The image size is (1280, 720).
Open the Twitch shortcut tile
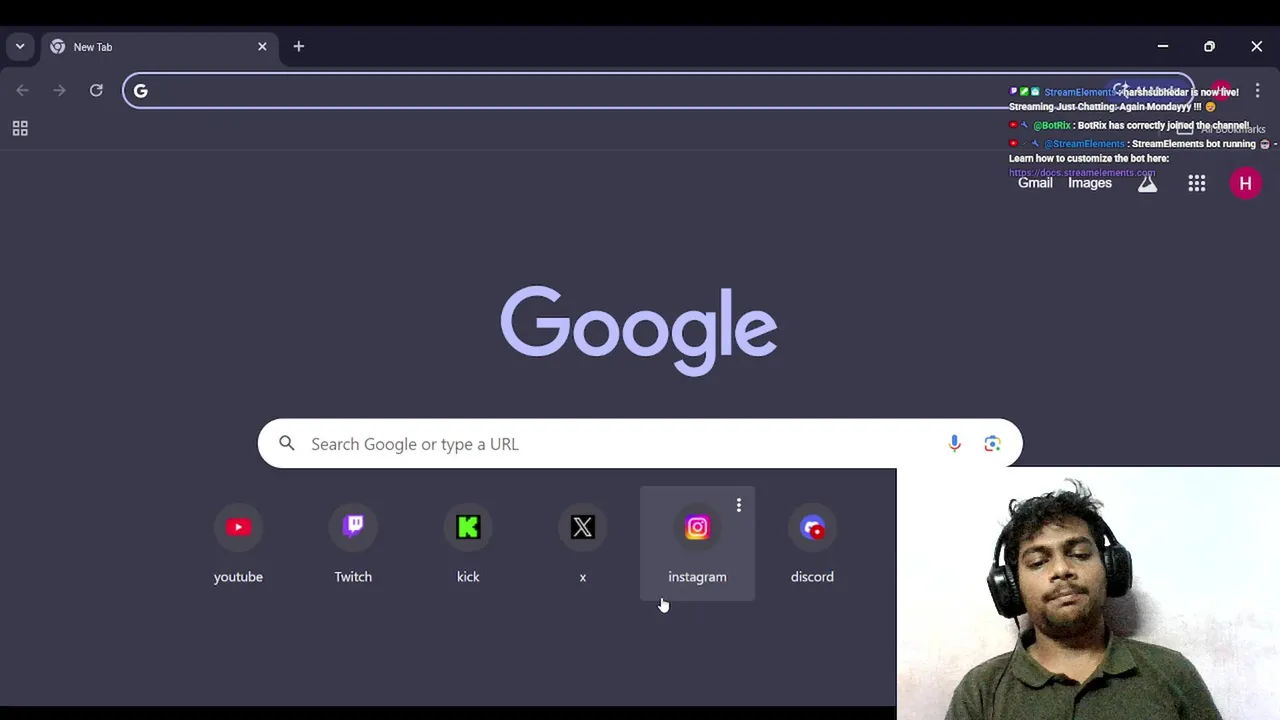353,544
